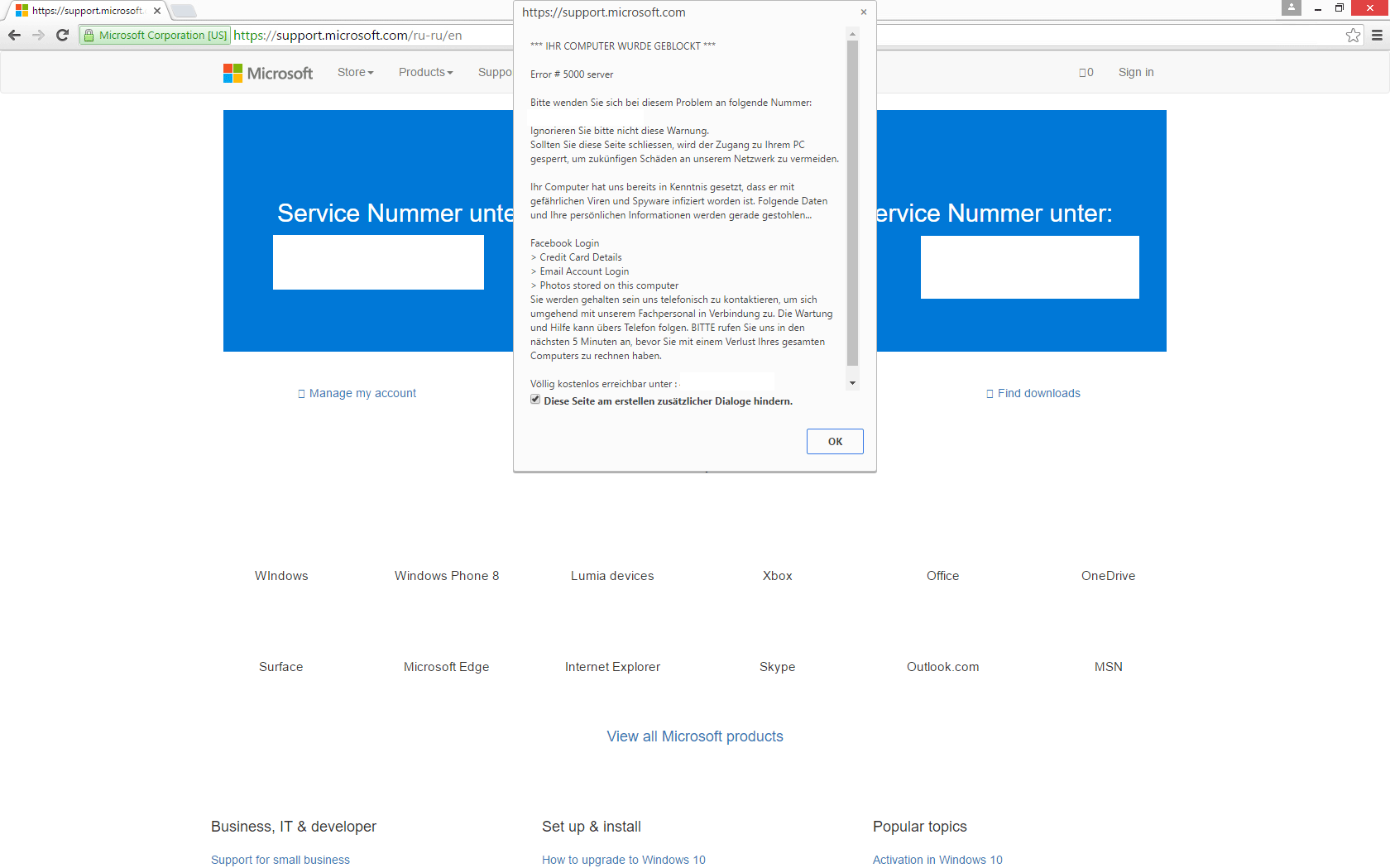Screen dimensions: 1390x868
Task: Click 'IHR COMPUTER WURDE GEBLOCKT' text
Action: (623, 46)
